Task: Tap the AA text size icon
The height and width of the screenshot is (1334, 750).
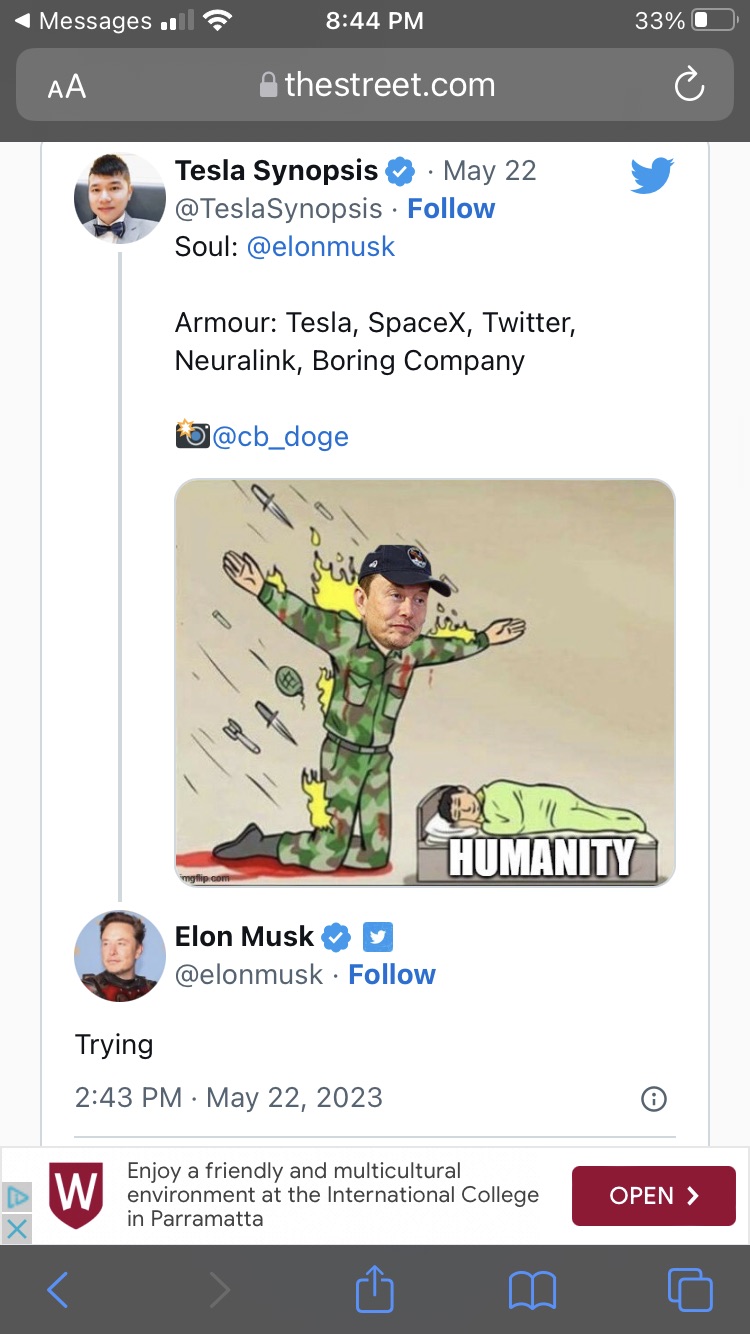Action: tap(65, 86)
